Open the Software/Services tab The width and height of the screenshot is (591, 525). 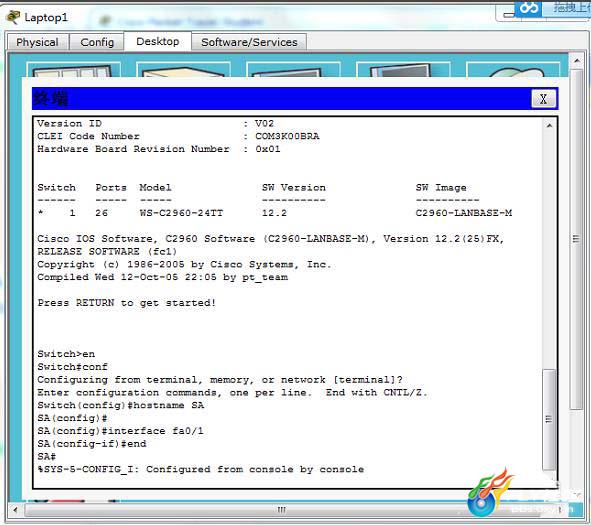249,42
